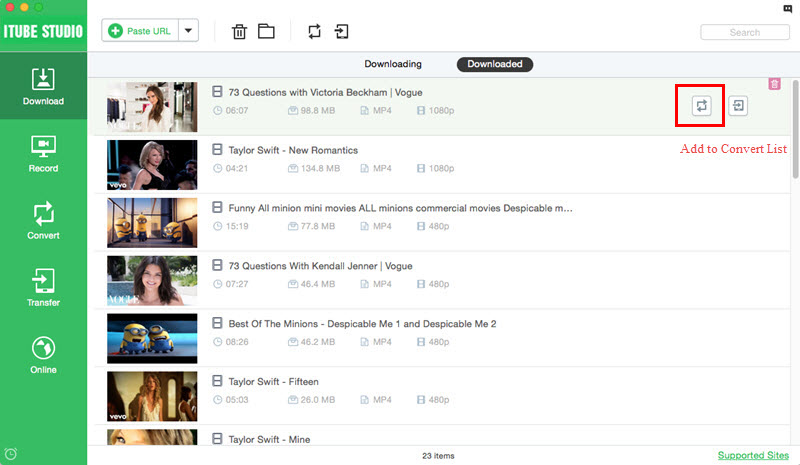
Task: Select the 'Funny All minion mini movies' title
Action: click(401, 208)
